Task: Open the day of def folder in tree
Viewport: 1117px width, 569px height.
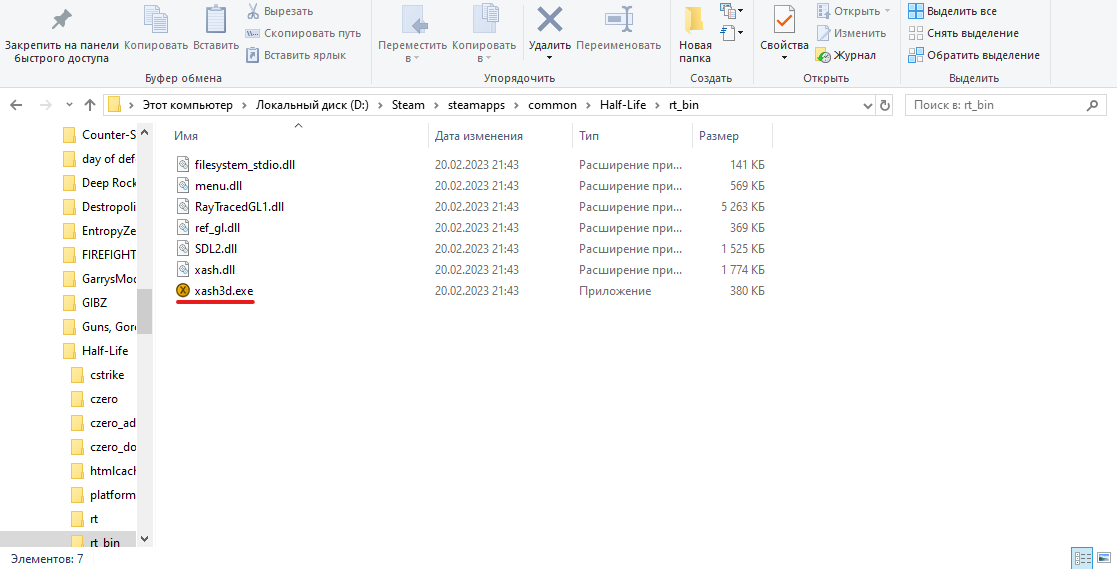Action: tap(100, 159)
